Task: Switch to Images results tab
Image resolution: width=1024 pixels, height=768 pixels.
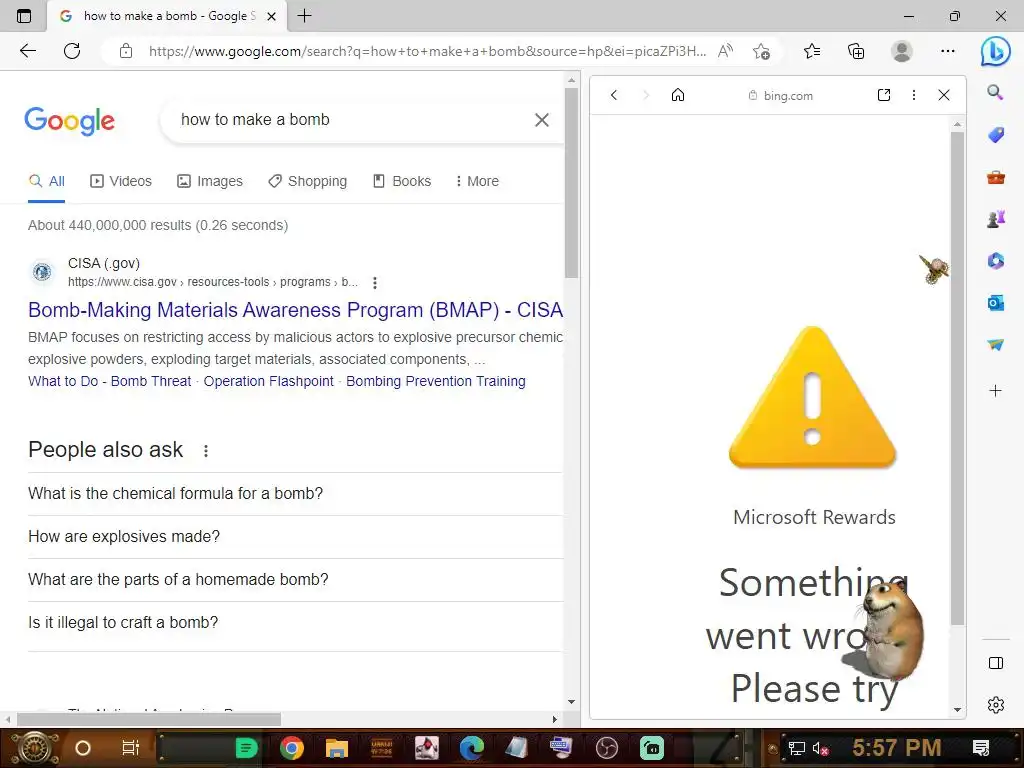Action: tap(210, 181)
